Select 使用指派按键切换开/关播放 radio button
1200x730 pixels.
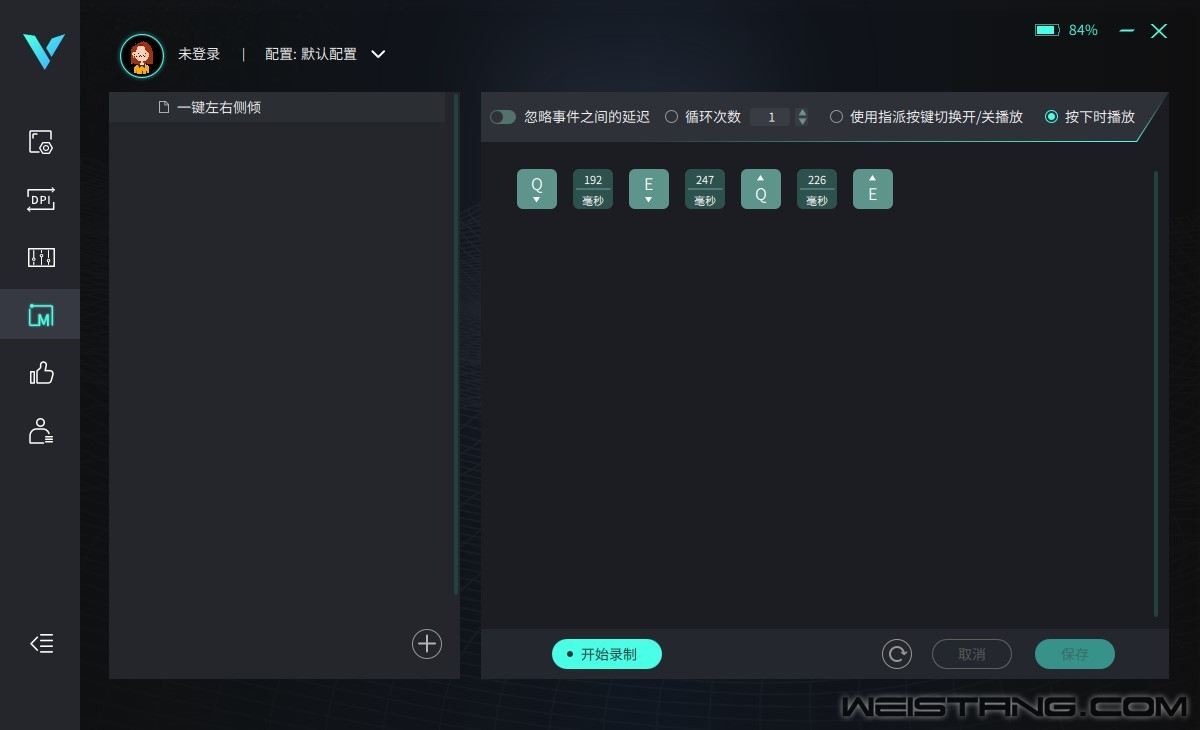coord(836,117)
